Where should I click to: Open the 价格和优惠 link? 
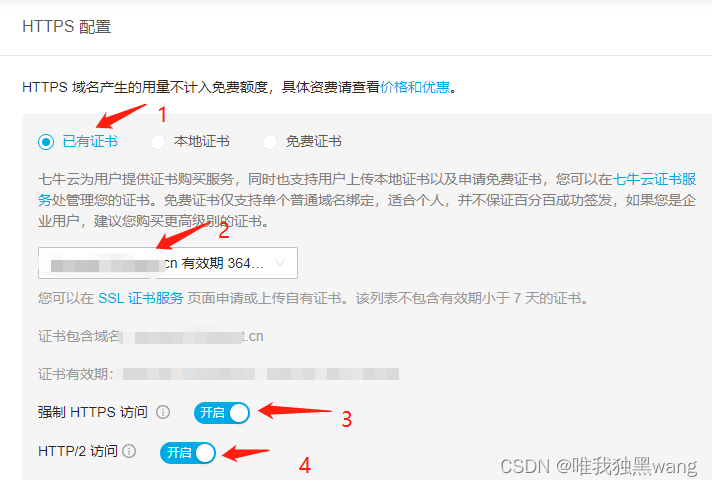click(415, 87)
